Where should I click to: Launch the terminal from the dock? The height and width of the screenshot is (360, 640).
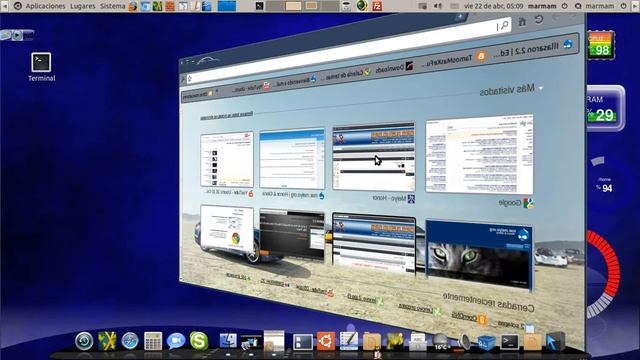coord(510,342)
